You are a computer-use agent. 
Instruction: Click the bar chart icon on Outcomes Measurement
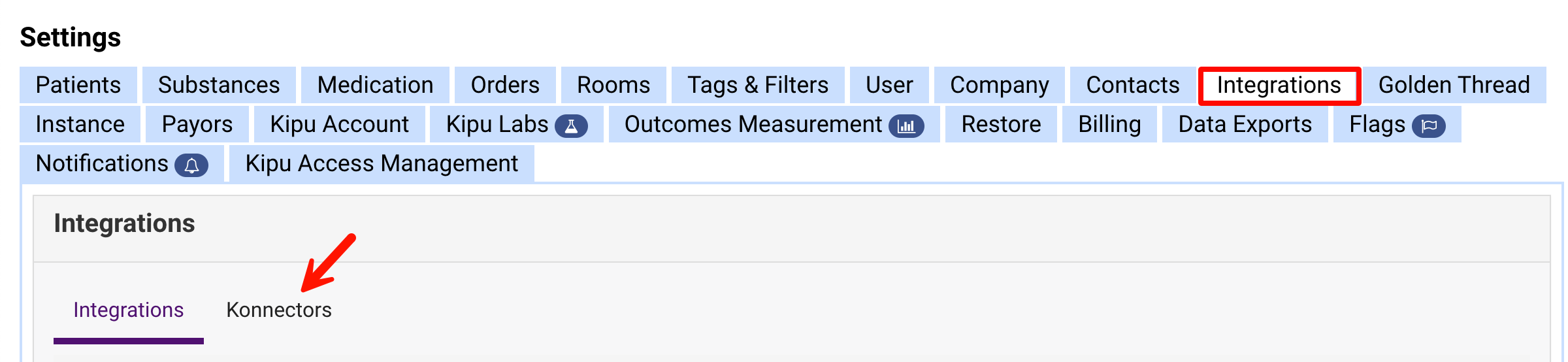click(906, 125)
